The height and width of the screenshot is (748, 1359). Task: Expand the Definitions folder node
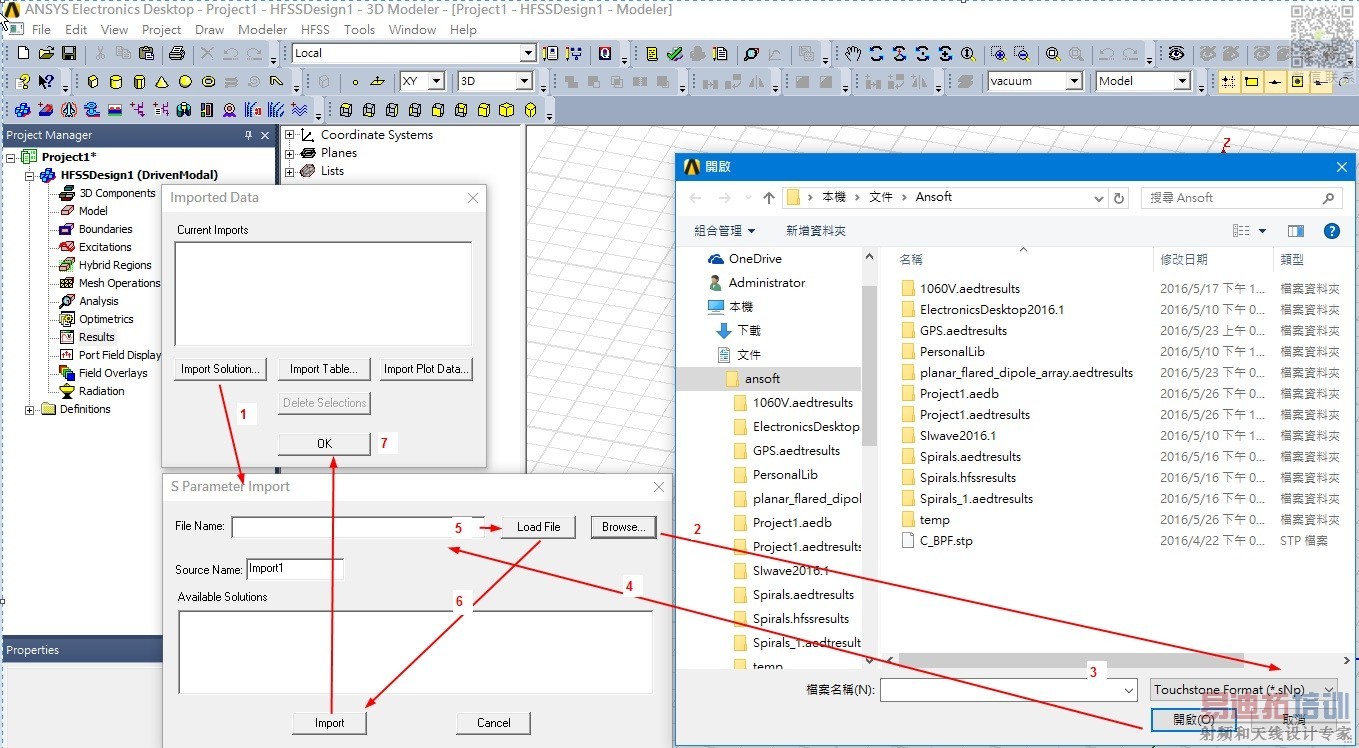[30, 409]
